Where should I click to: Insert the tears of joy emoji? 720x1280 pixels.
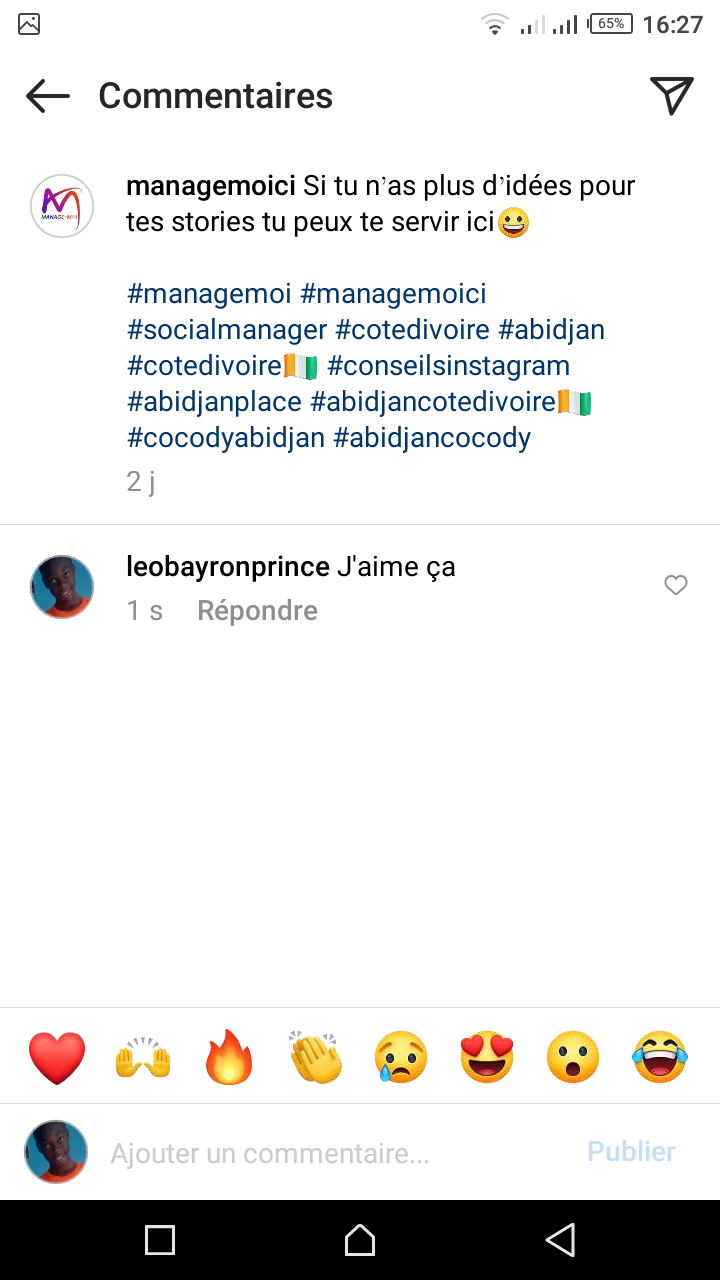click(660, 1057)
